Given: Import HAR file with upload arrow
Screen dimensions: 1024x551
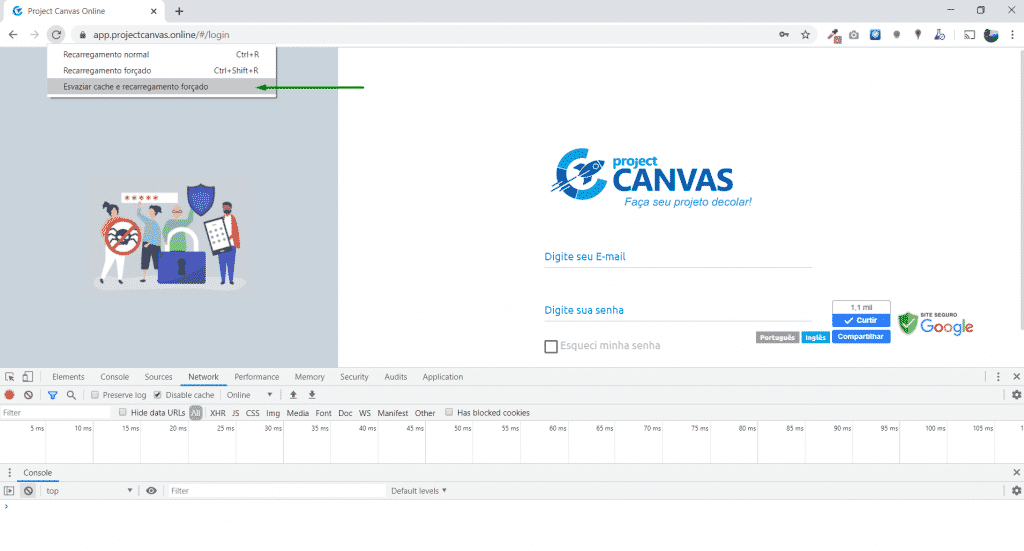Looking at the screenshot, I should (x=293, y=395).
